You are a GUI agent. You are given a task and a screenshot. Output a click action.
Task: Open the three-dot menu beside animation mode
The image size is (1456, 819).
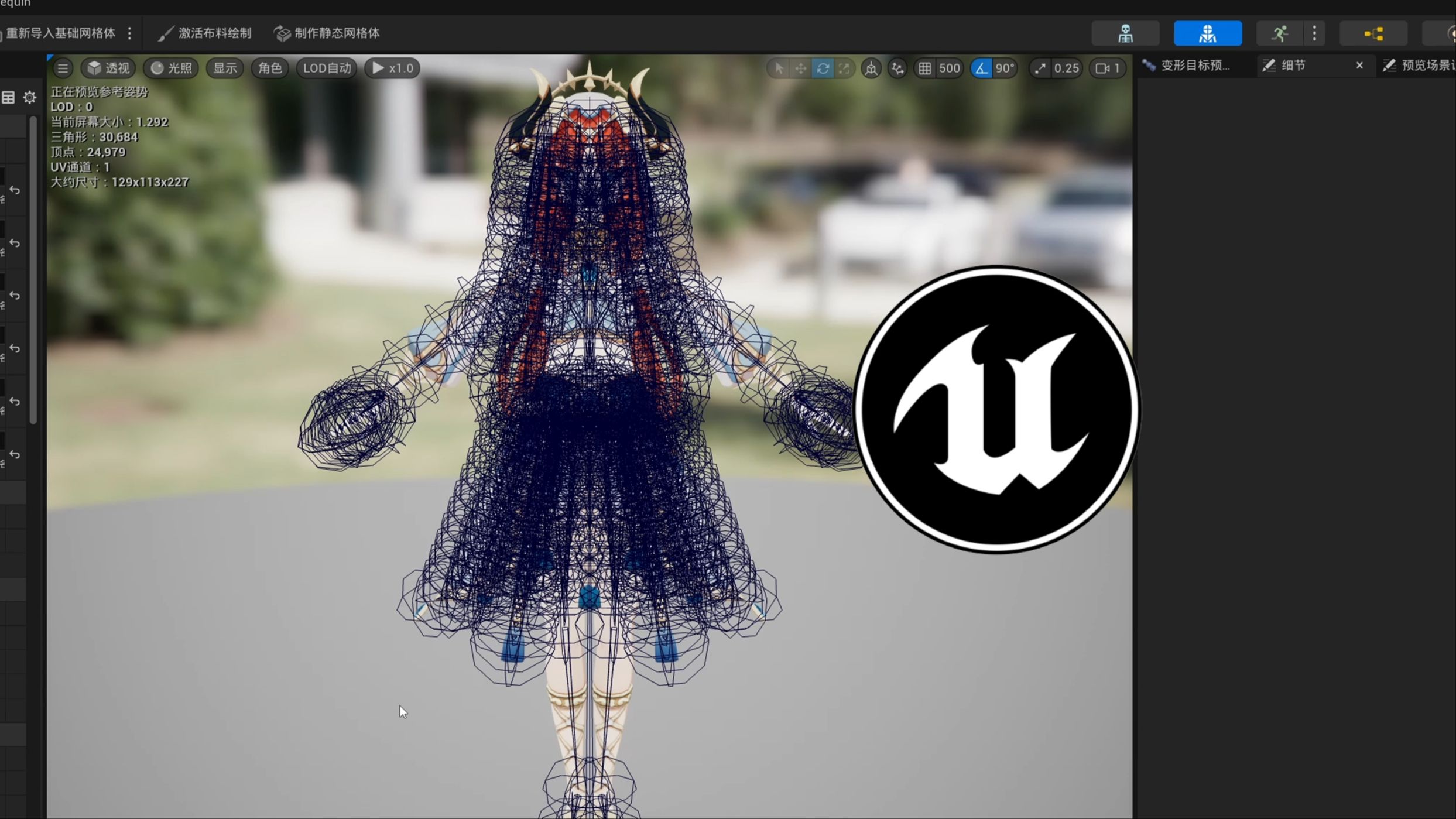click(1314, 33)
